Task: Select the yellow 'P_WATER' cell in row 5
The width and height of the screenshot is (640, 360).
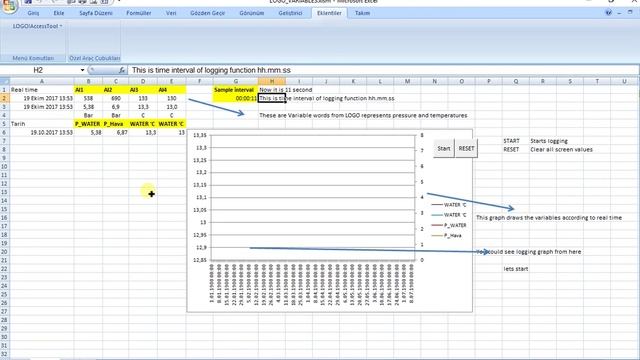Action: pyautogui.click(x=88, y=124)
